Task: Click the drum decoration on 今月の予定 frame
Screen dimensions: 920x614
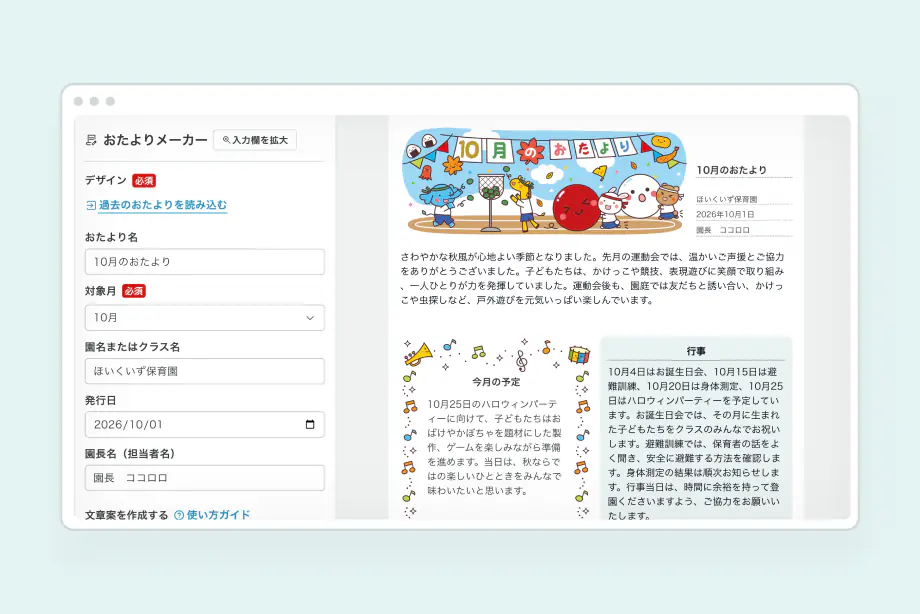Action: pos(579,354)
